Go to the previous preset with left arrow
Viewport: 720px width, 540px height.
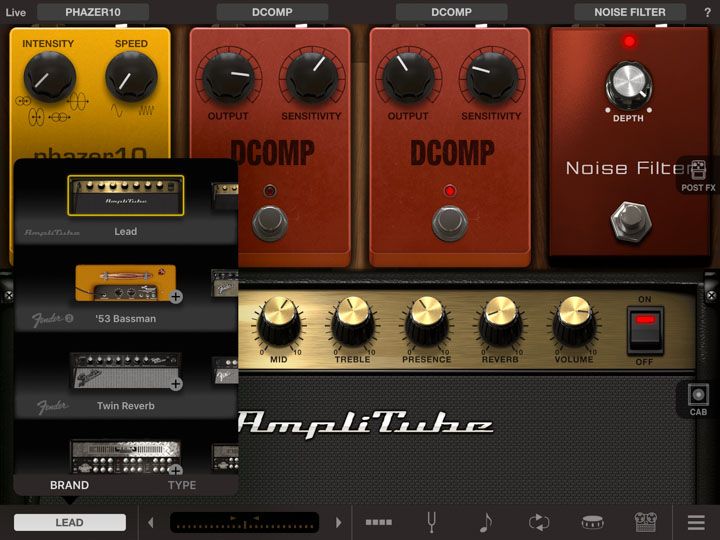pos(151,523)
